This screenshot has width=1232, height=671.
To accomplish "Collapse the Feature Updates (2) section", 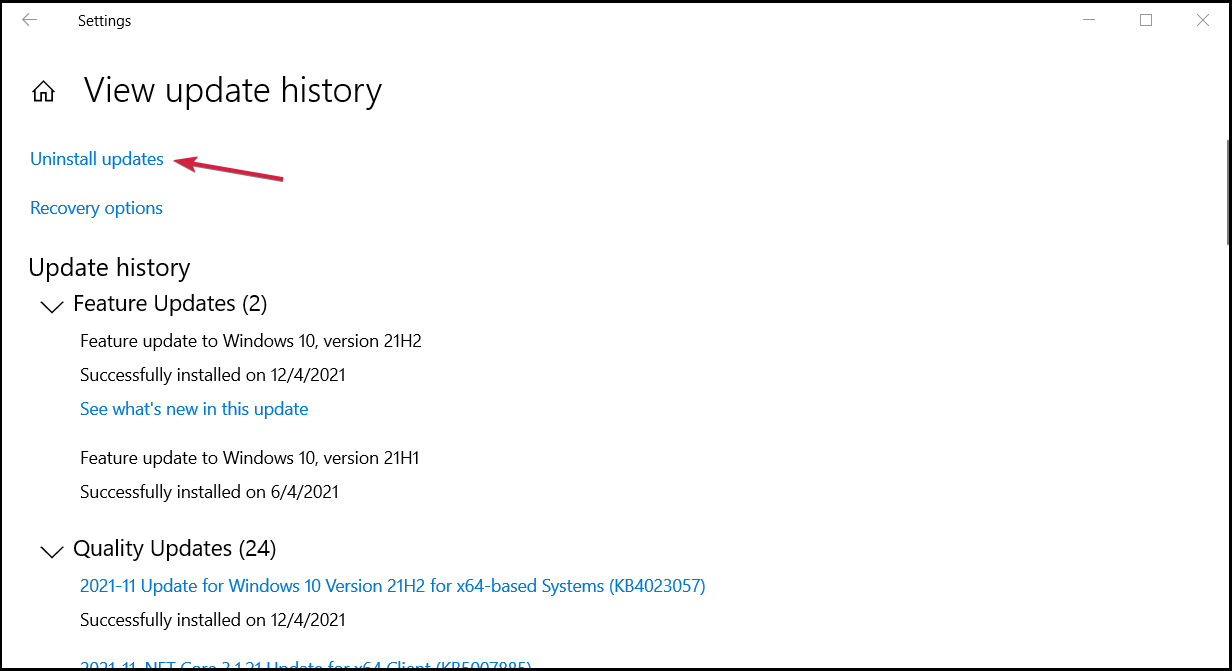I will [51, 306].
